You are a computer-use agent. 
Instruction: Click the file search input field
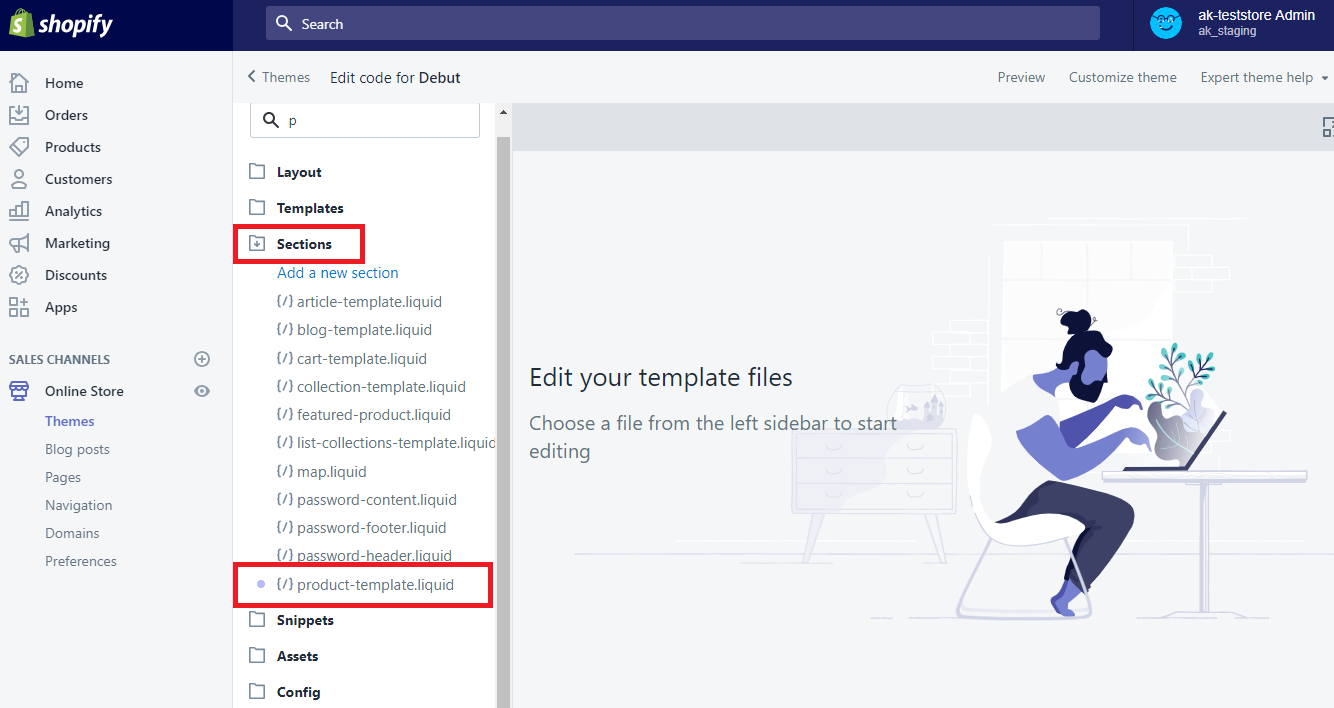365,120
